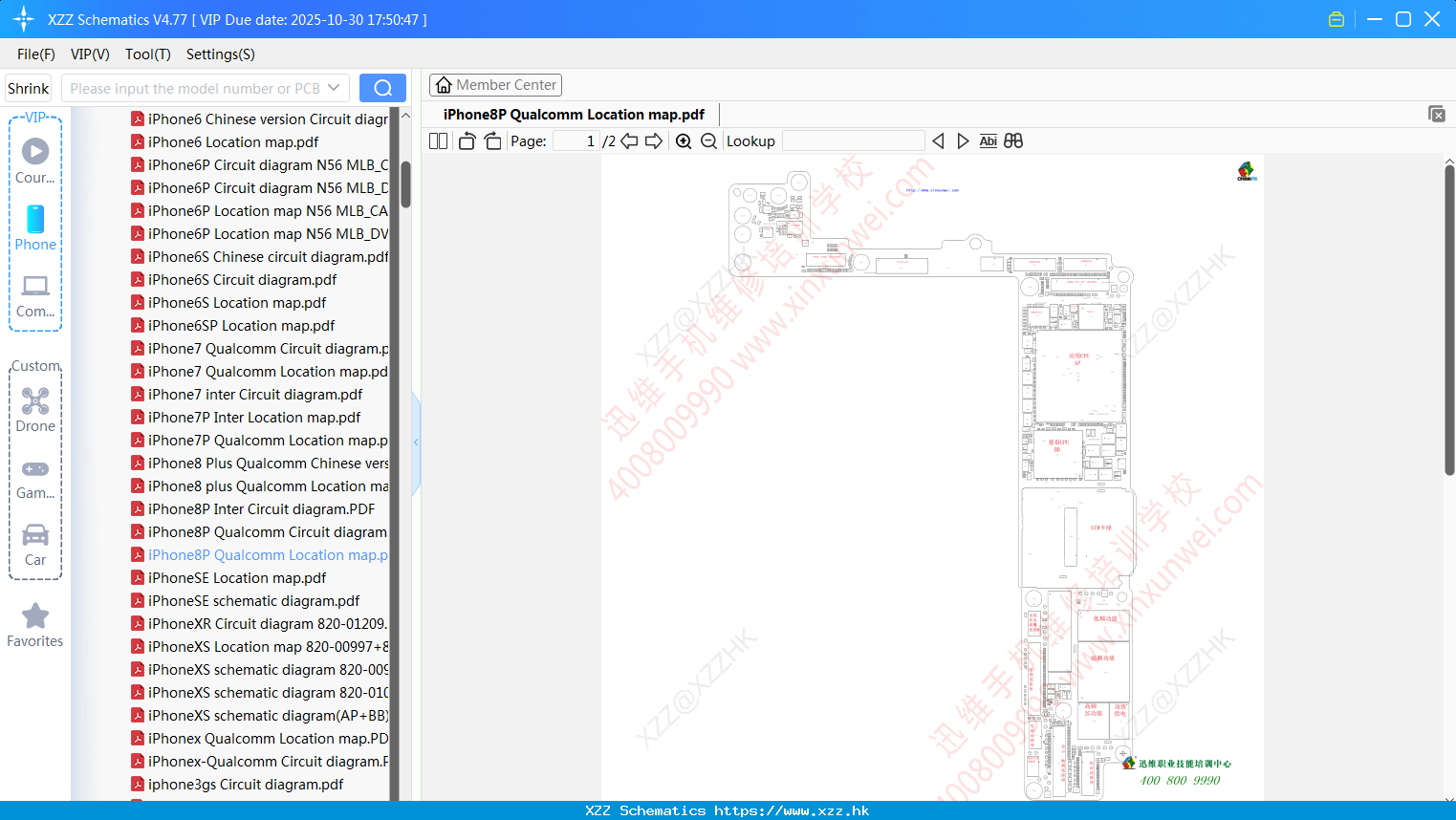Image resolution: width=1456 pixels, height=820 pixels.
Task: Open iPhone6S Chinese circuit diagram.pdf
Action: pyautogui.click(x=268, y=256)
